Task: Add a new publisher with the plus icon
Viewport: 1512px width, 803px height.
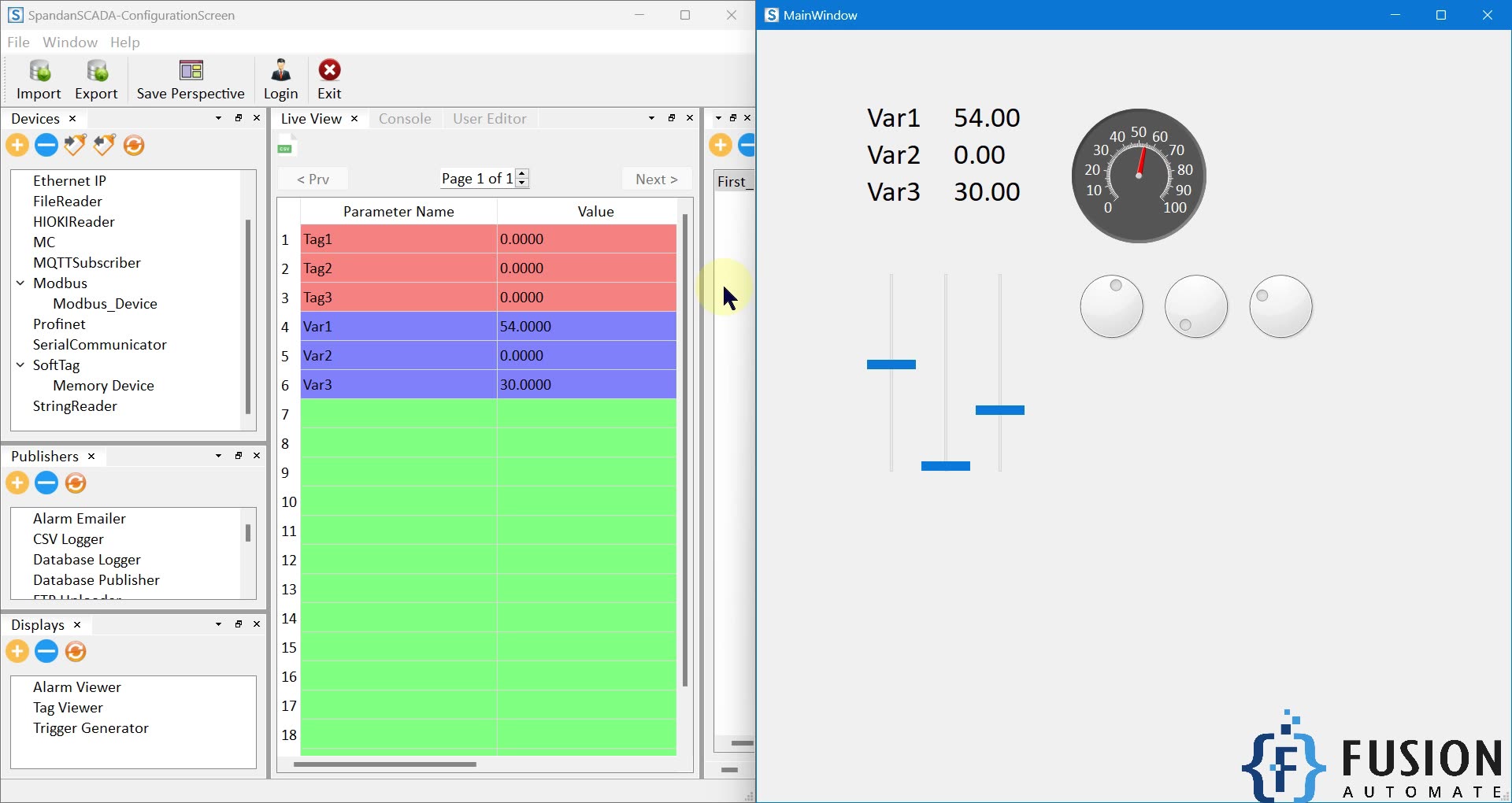Action: tap(17, 483)
